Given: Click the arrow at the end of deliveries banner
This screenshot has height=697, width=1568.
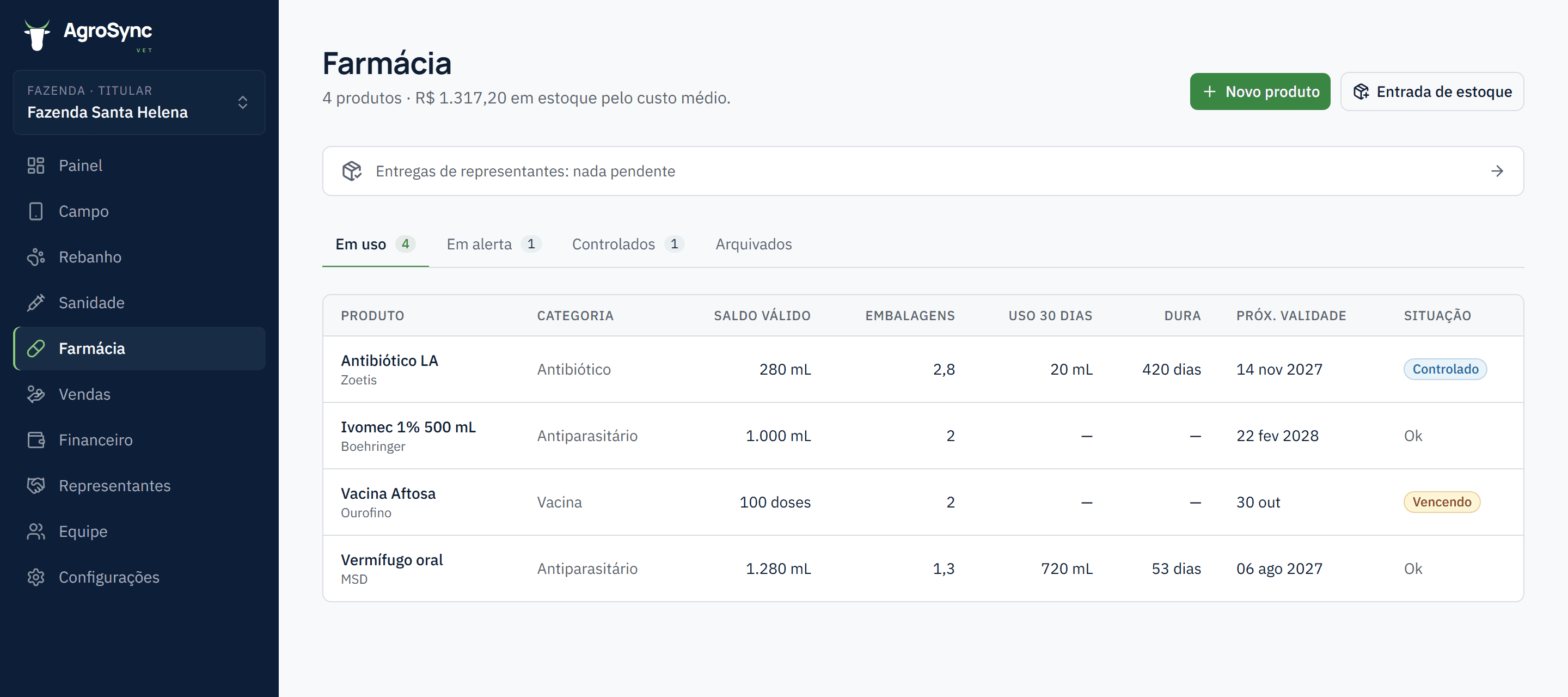Looking at the screenshot, I should click(x=1497, y=171).
